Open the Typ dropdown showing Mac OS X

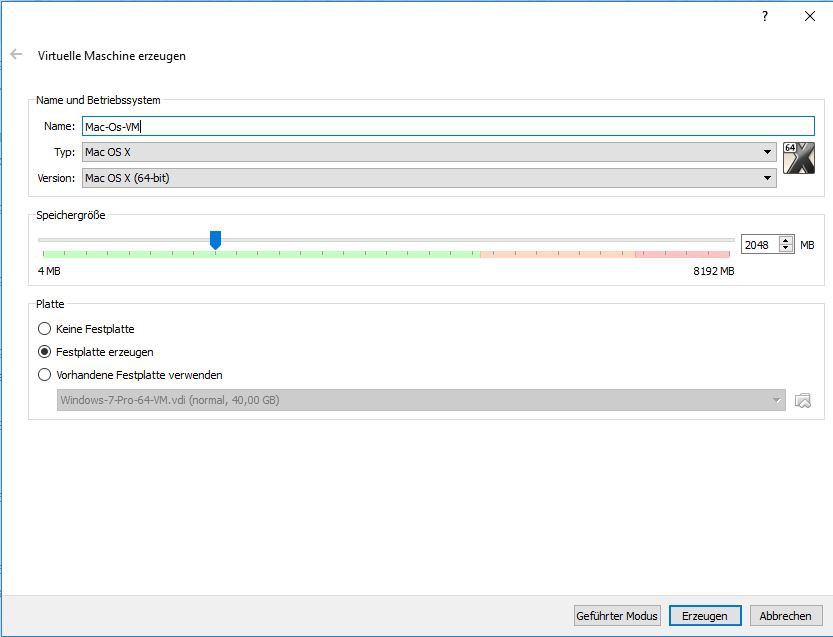click(428, 152)
